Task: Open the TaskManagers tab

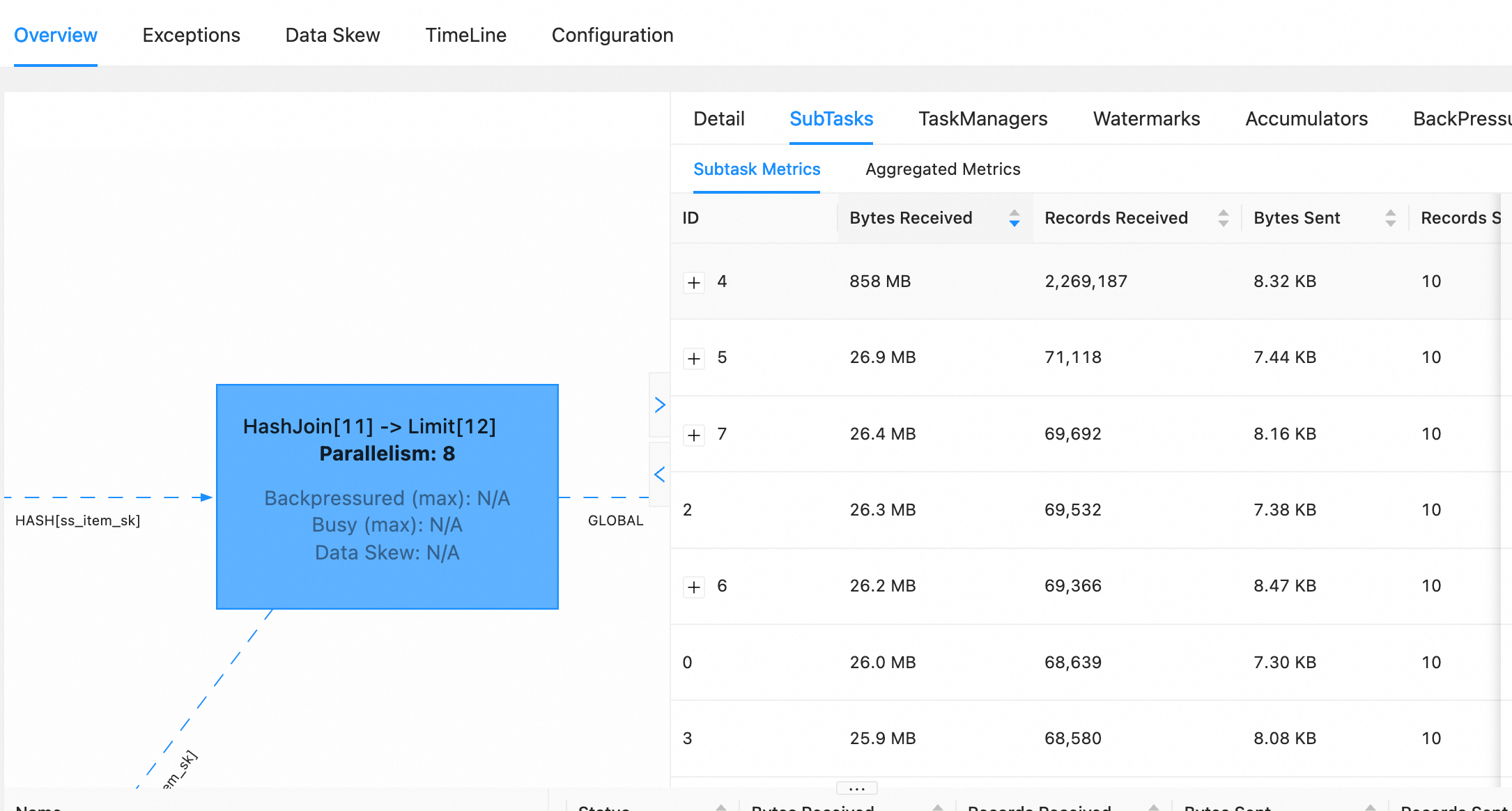Action: pyautogui.click(x=982, y=118)
